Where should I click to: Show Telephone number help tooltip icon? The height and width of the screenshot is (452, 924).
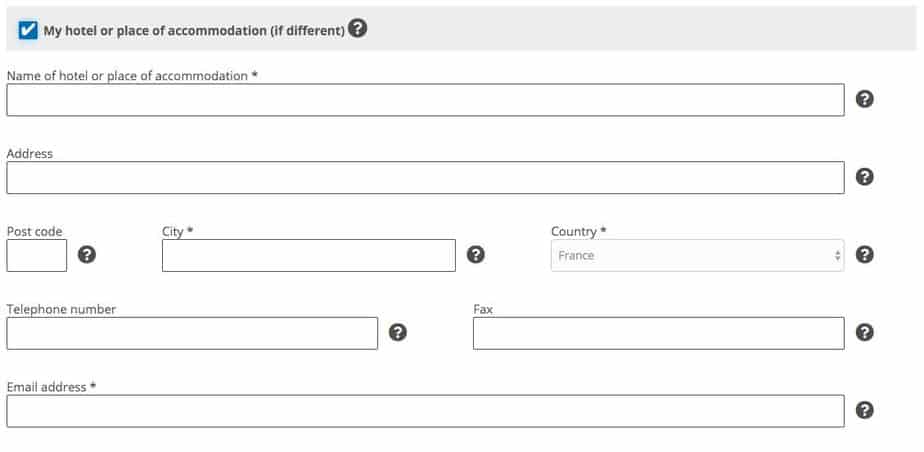pos(398,333)
